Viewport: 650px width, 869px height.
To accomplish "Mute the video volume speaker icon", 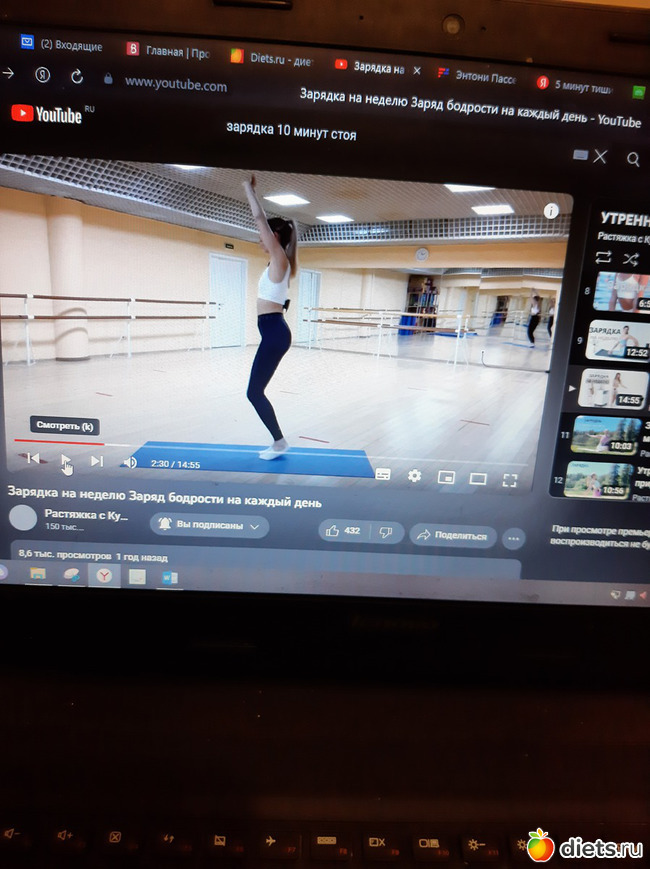I will pyautogui.click(x=130, y=462).
